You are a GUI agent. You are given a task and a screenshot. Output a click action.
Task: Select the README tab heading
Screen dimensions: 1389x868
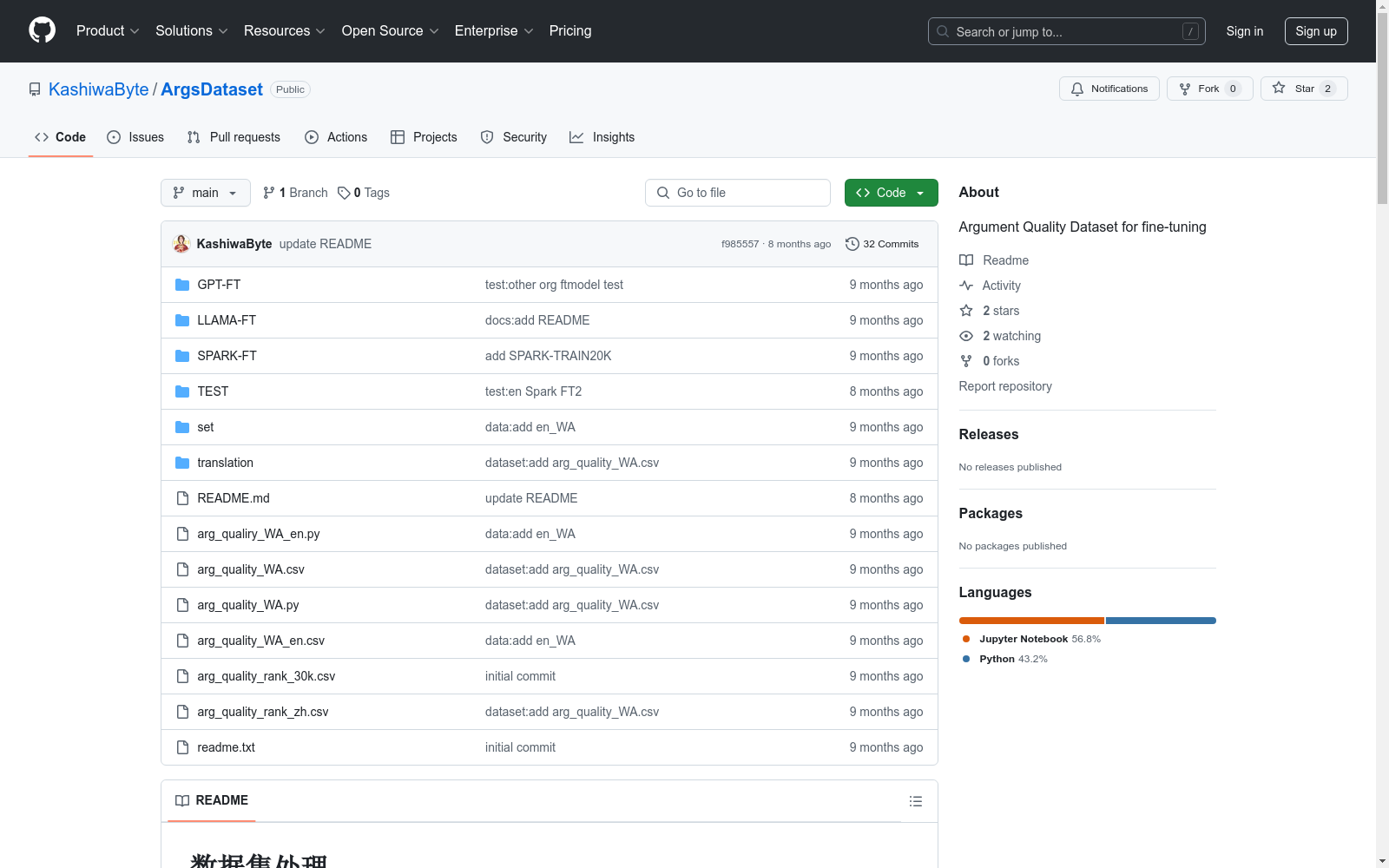coord(212,800)
